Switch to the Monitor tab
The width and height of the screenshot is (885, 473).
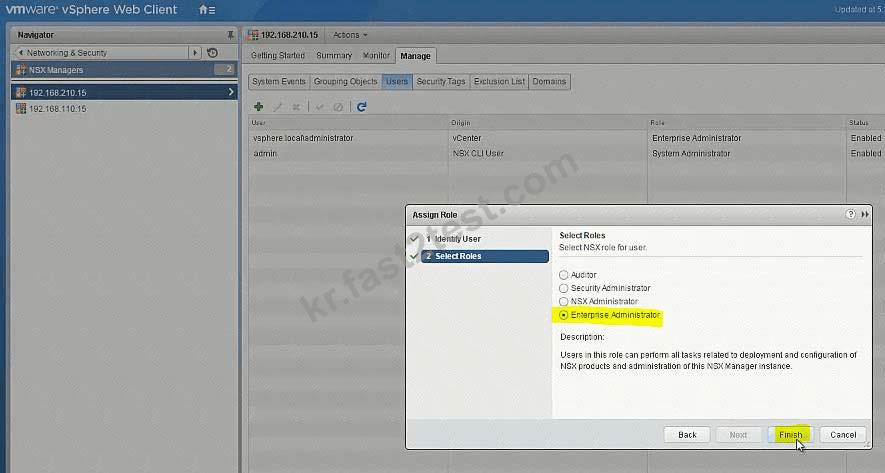coord(376,55)
